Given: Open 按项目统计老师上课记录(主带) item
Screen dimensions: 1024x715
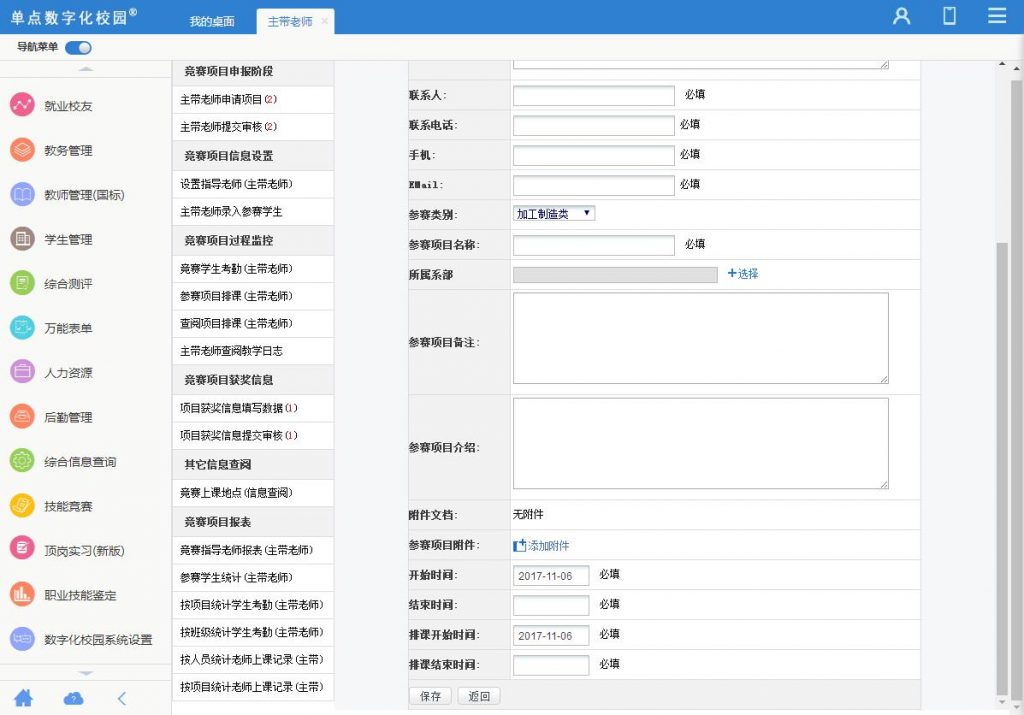Looking at the screenshot, I should point(253,688).
